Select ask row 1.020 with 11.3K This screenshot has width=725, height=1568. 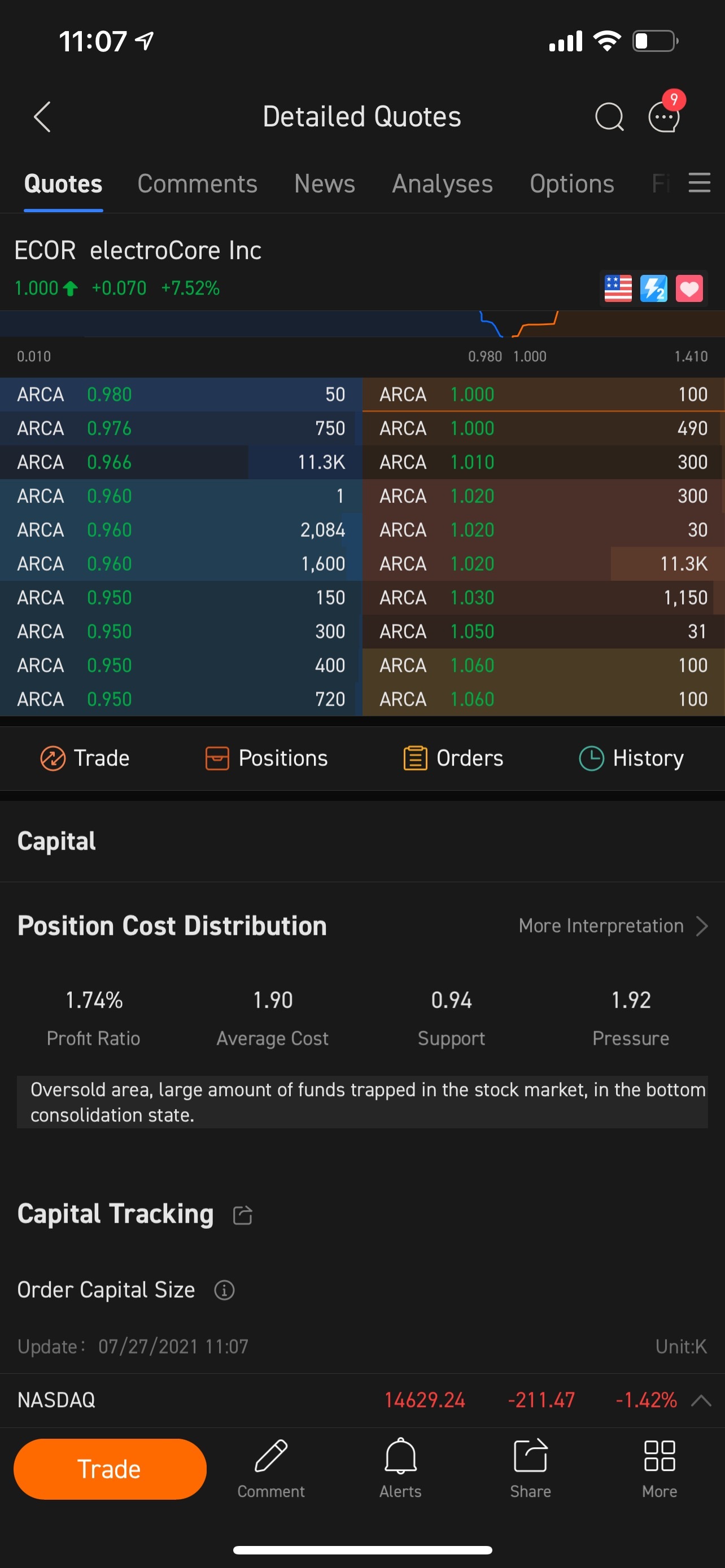pos(544,564)
